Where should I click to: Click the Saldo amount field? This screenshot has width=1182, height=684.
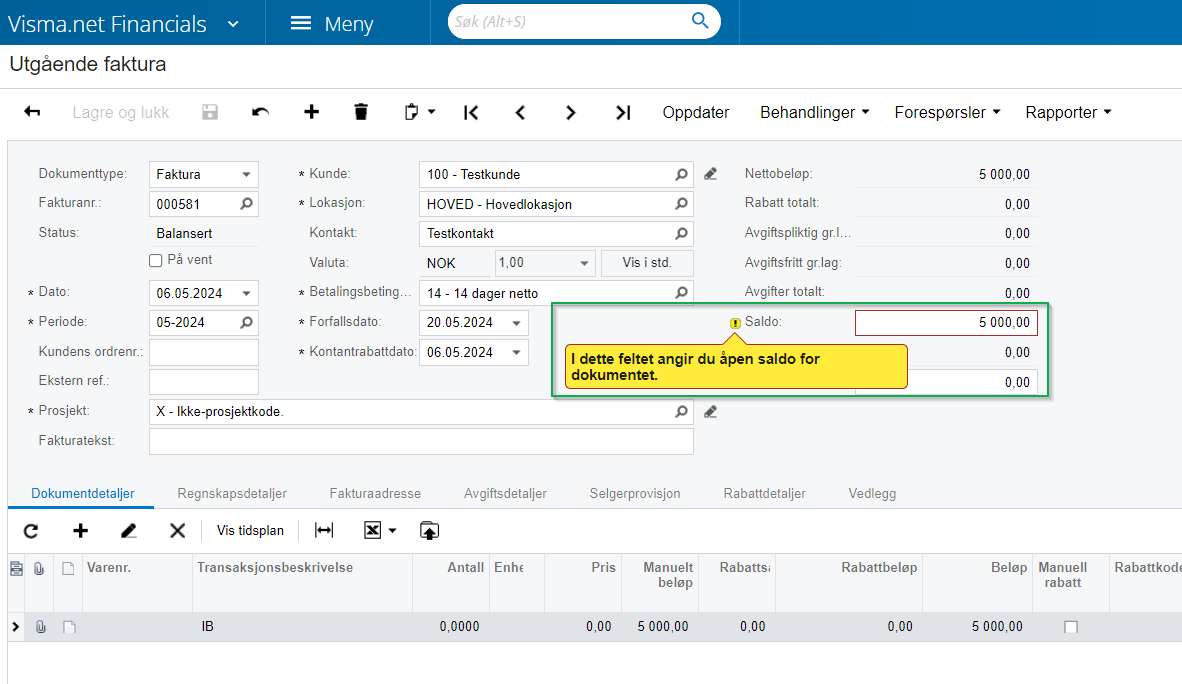tap(946, 323)
